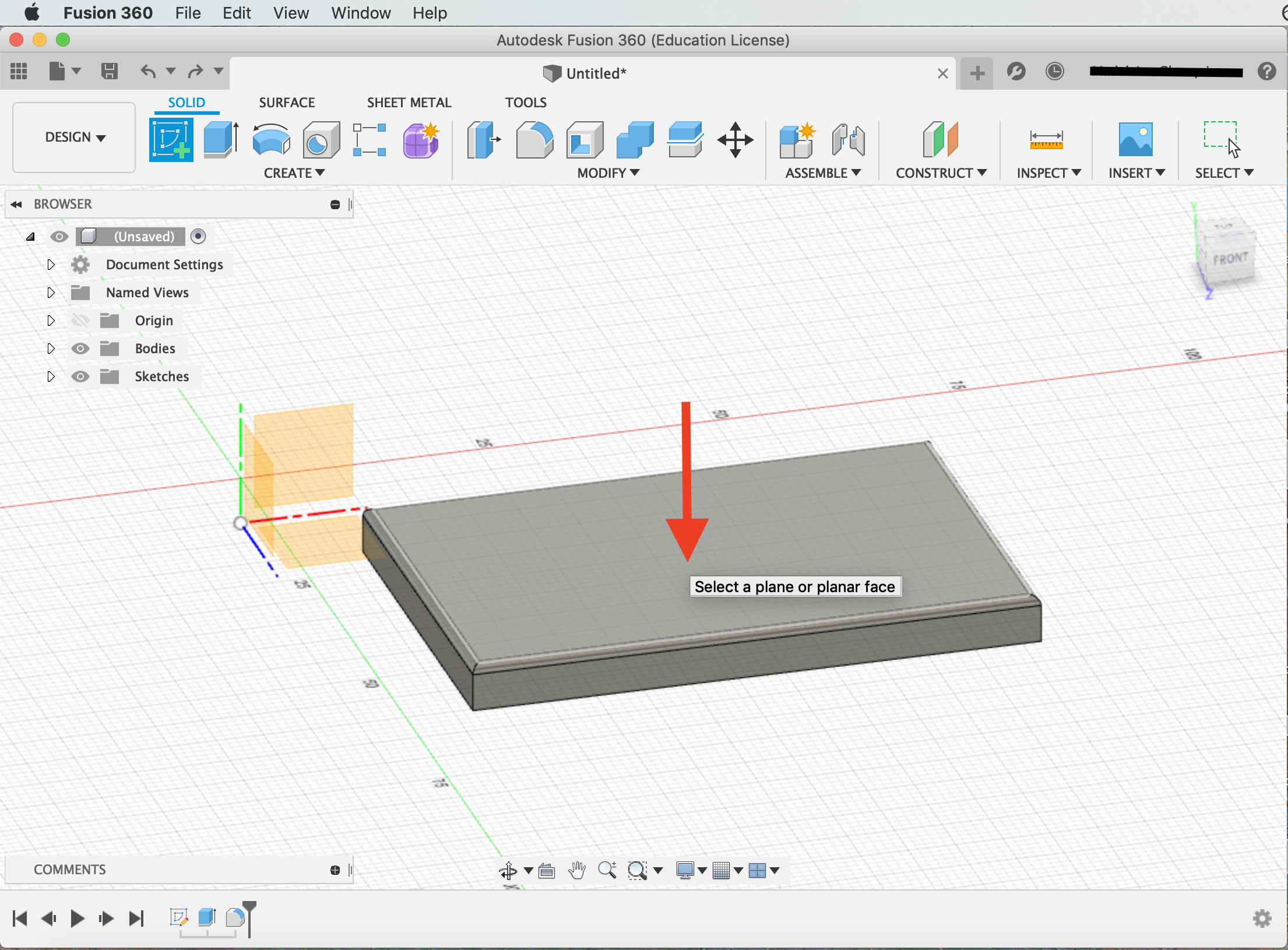1288x950 pixels.
Task: Switch to SHEET METAL tab
Action: click(x=408, y=102)
